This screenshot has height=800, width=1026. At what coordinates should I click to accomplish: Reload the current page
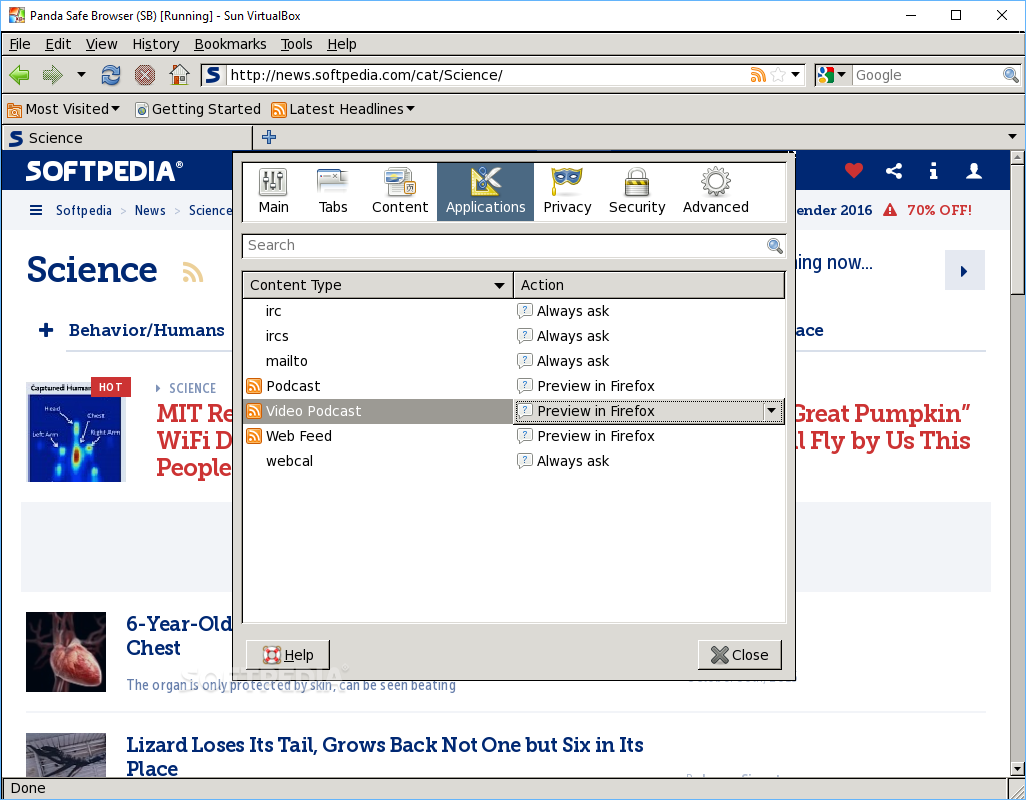(x=111, y=75)
